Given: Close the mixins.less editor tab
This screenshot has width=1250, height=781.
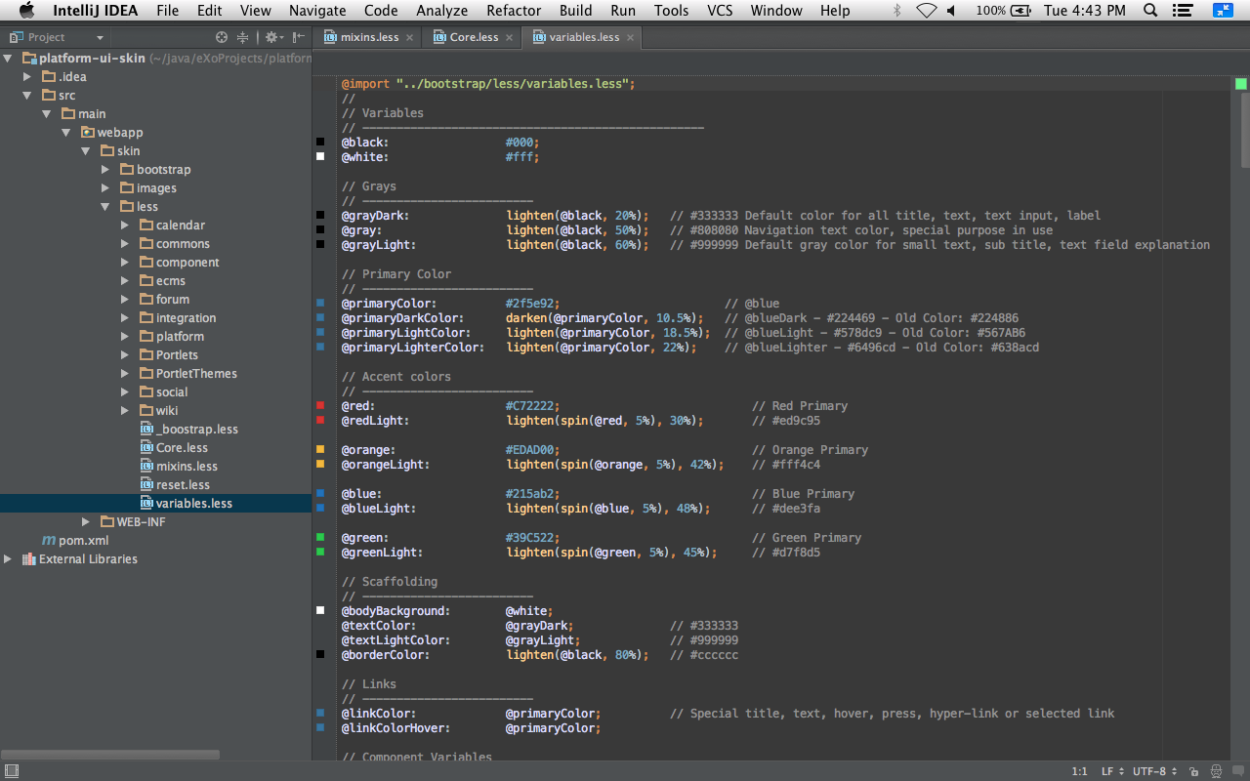Looking at the screenshot, I should pos(407,37).
